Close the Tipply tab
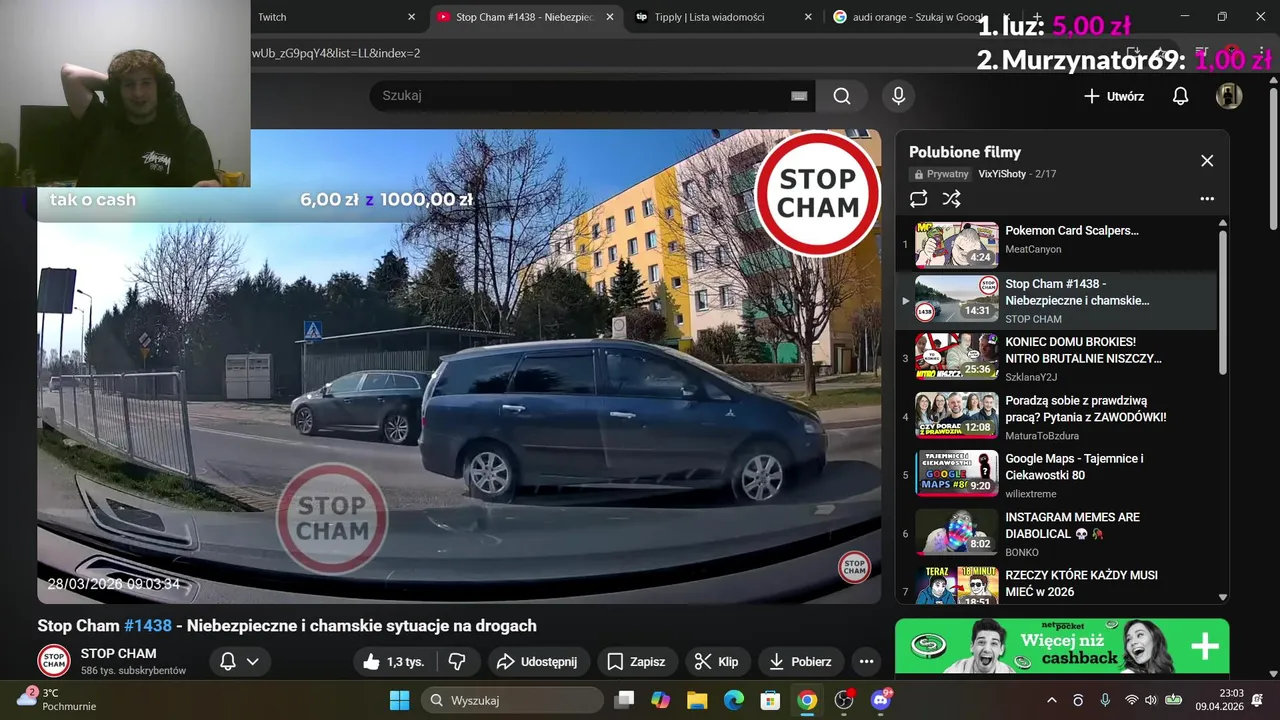This screenshot has height=720, width=1280. click(x=808, y=17)
